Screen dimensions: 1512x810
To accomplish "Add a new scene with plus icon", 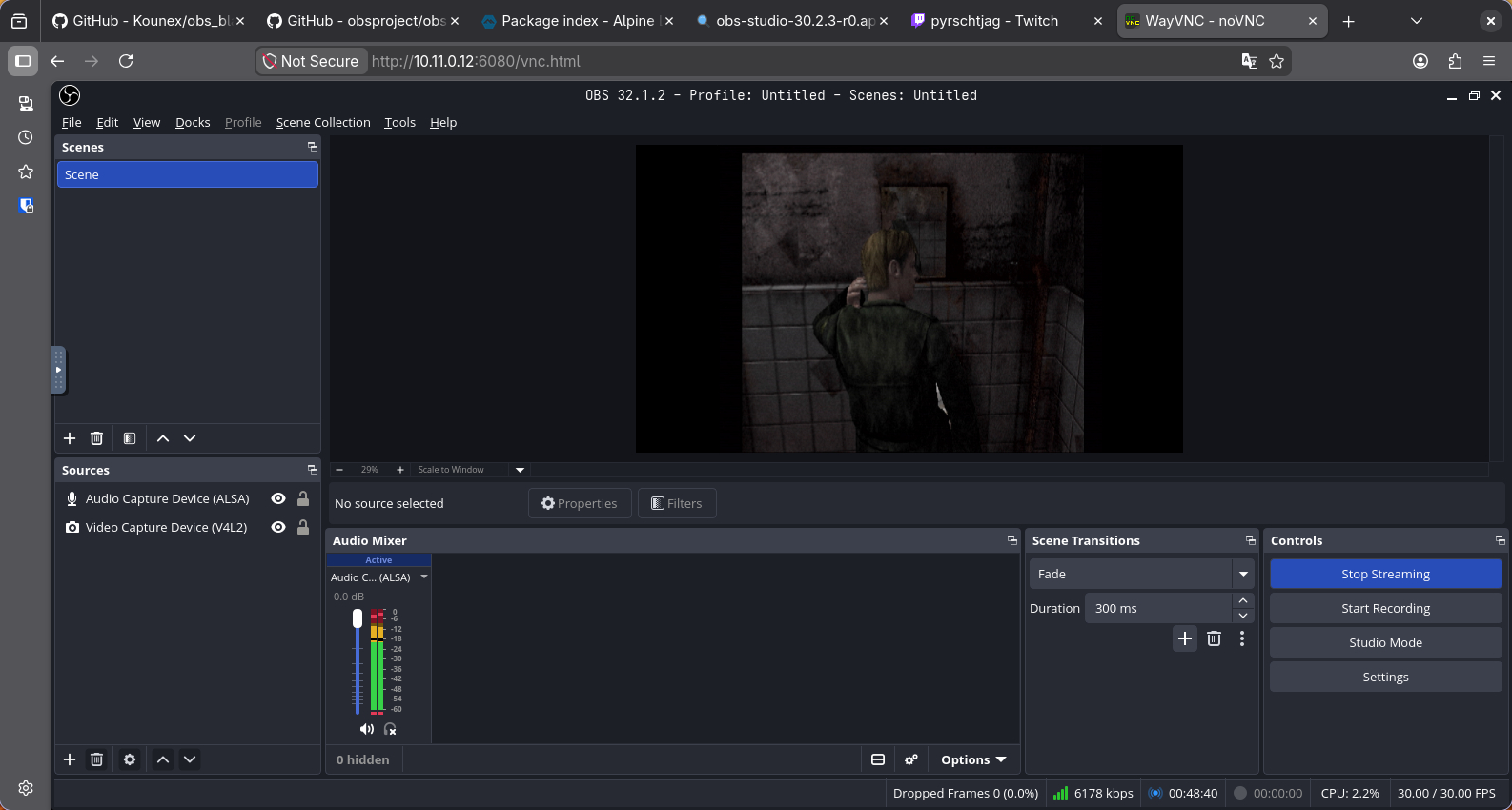I will click(x=70, y=438).
